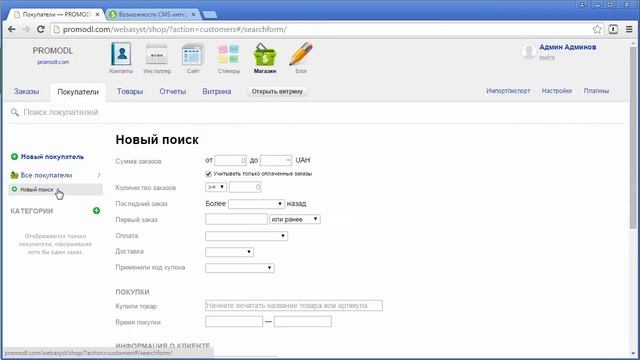
Task: Click the Открыть витрину button
Action: point(277,91)
